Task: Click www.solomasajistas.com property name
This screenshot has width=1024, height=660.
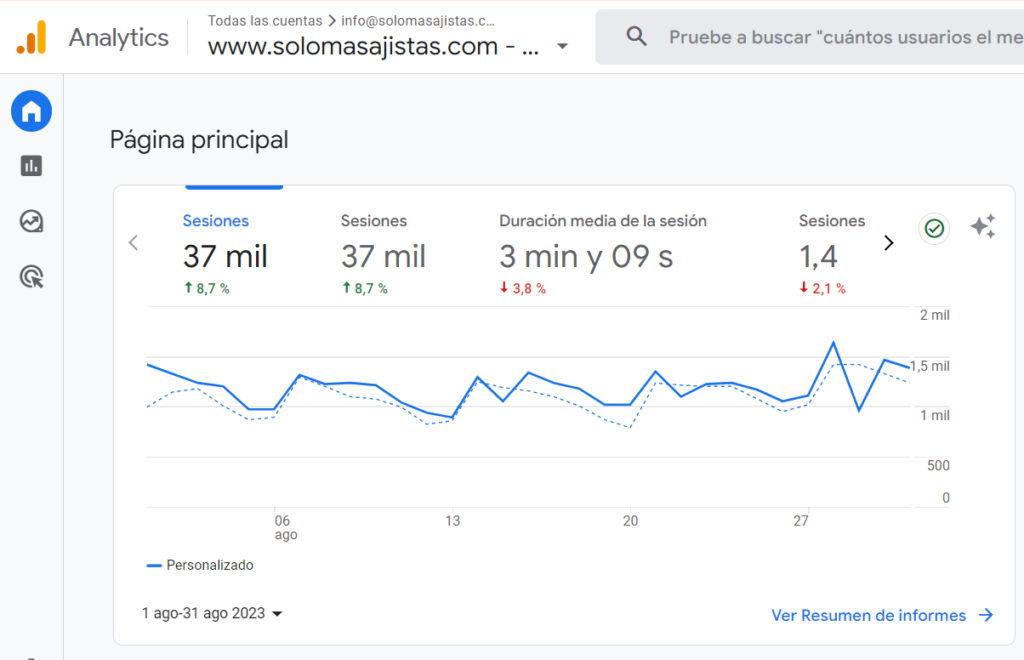Action: pos(374,46)
